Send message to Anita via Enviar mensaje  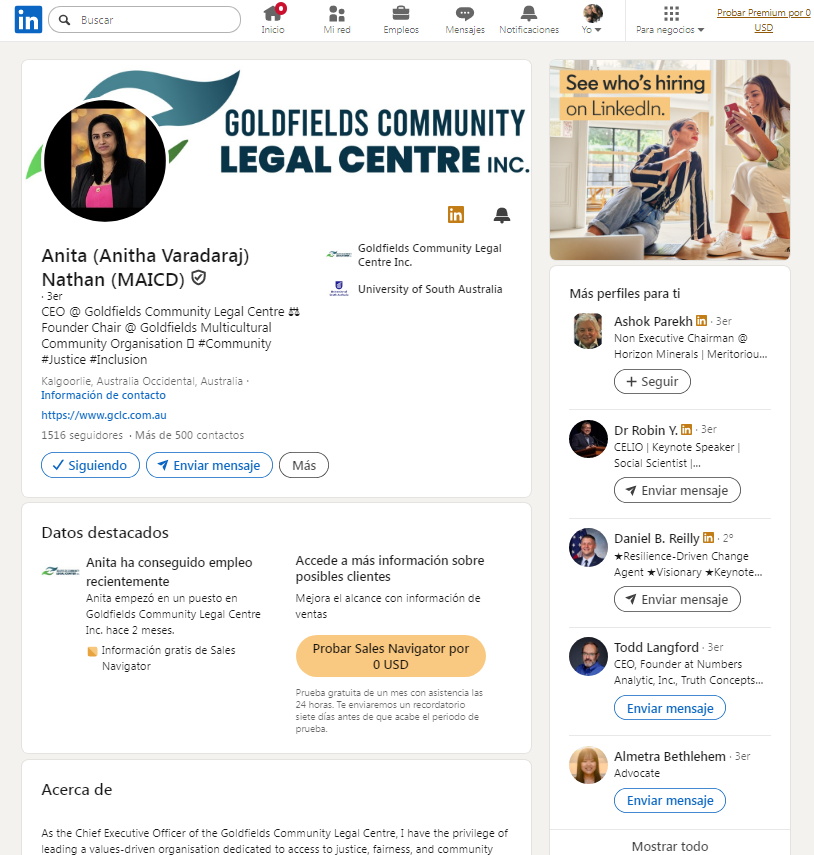coord(209,465)
